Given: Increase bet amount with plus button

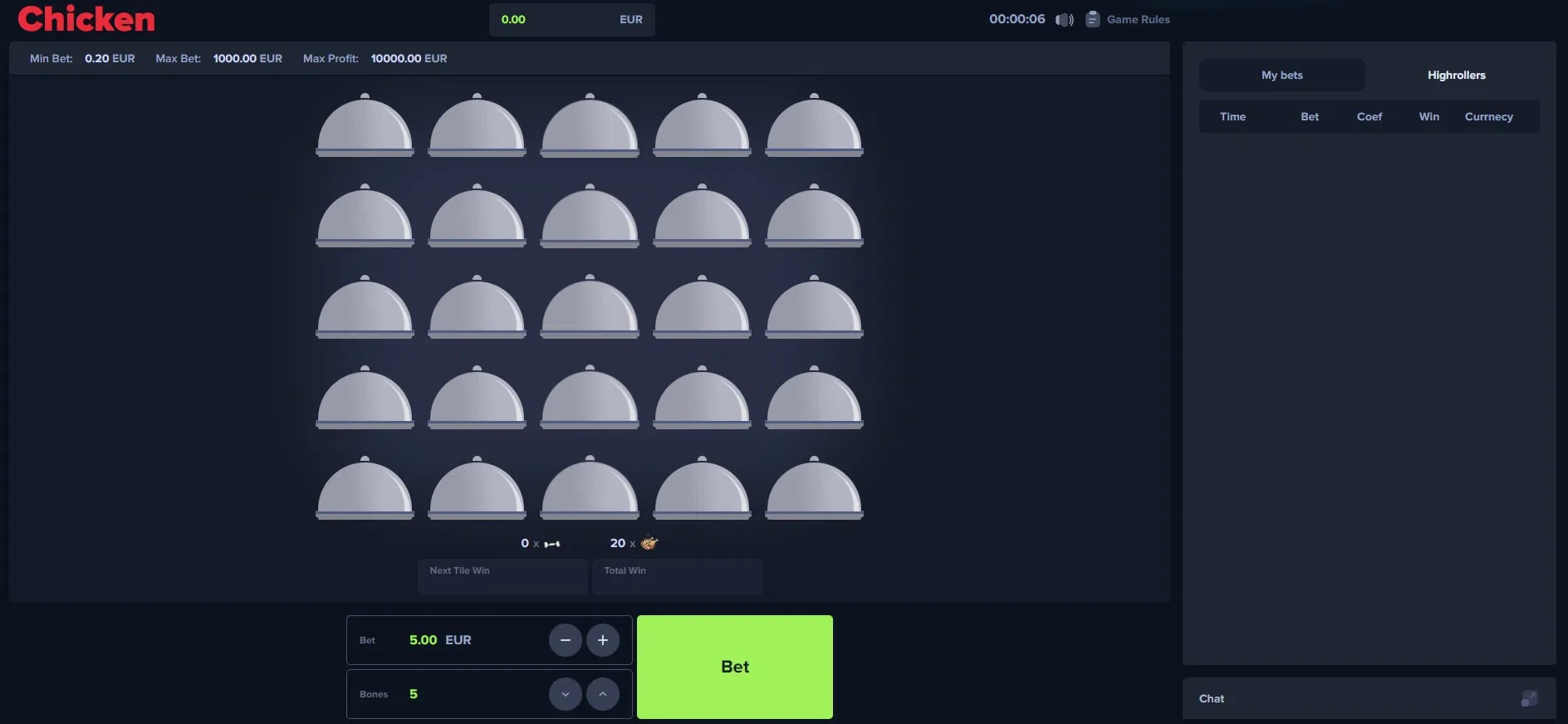Looking at the screenshot, I should (x=603, y=640).
